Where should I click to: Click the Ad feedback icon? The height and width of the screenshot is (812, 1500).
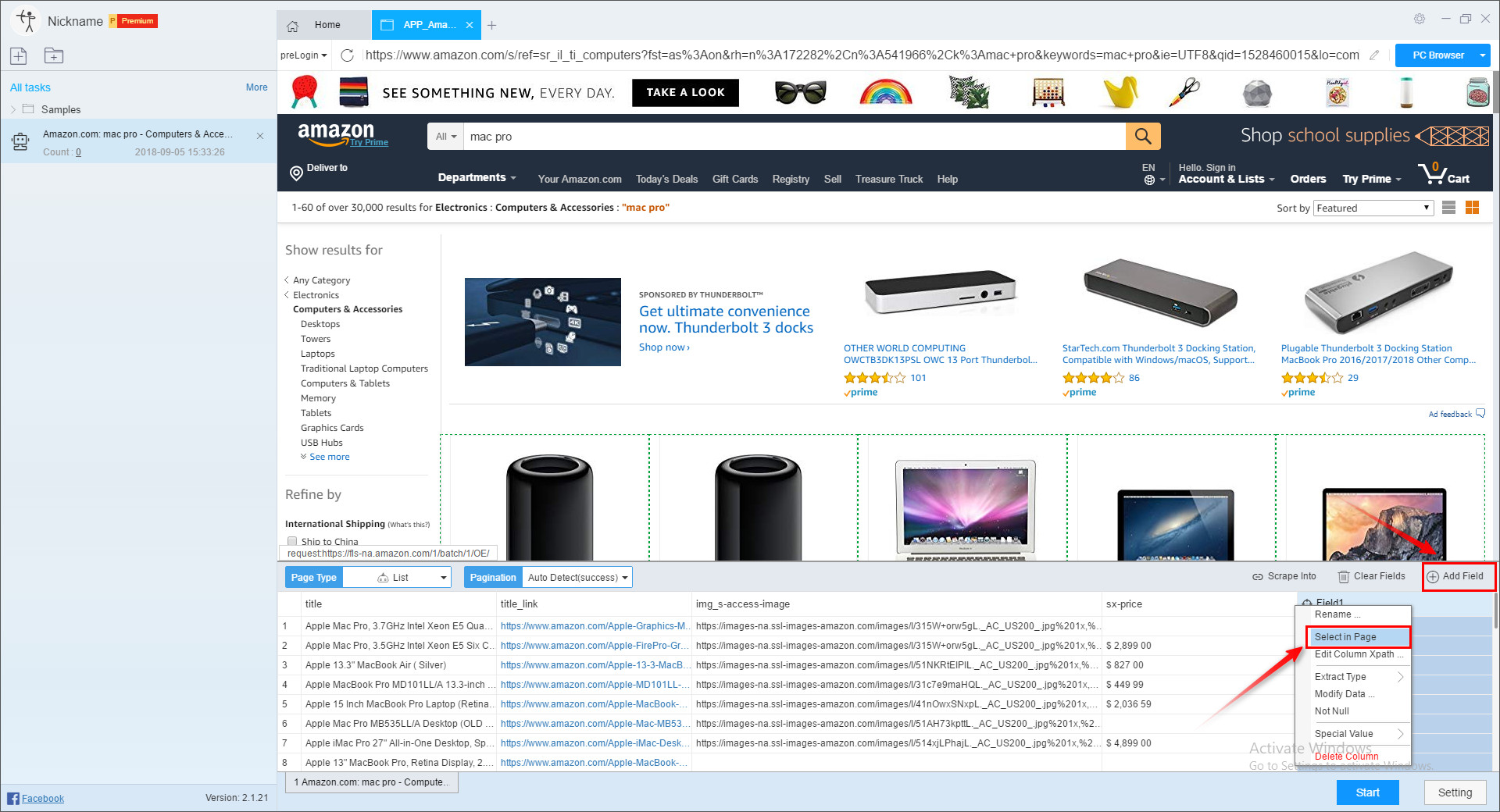(x=1480, y=414)
